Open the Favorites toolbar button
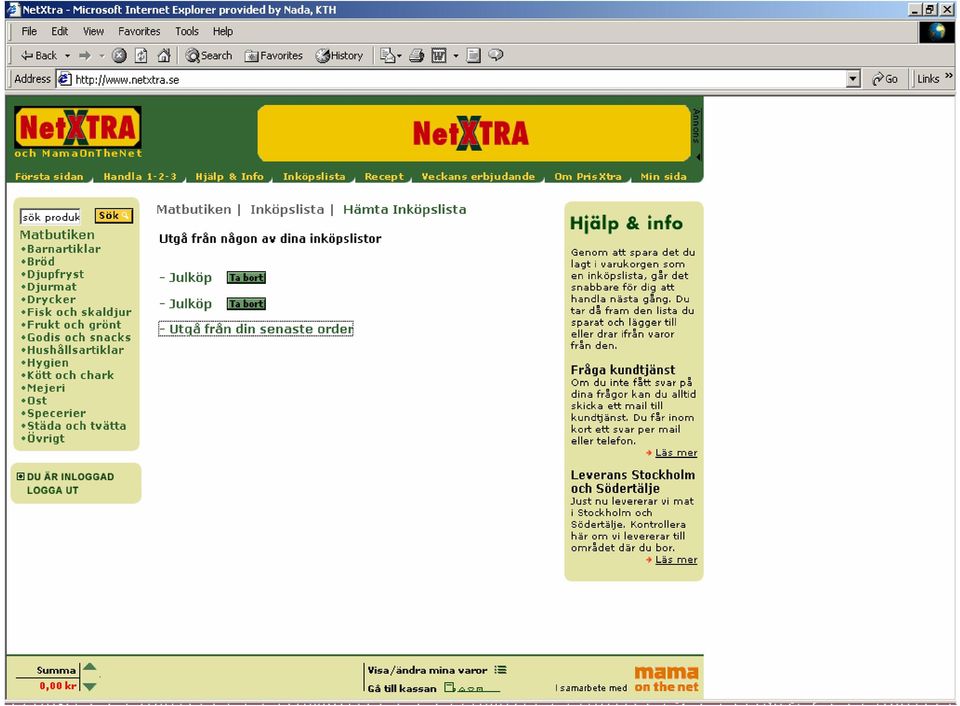960x706 pixels. 273,56
